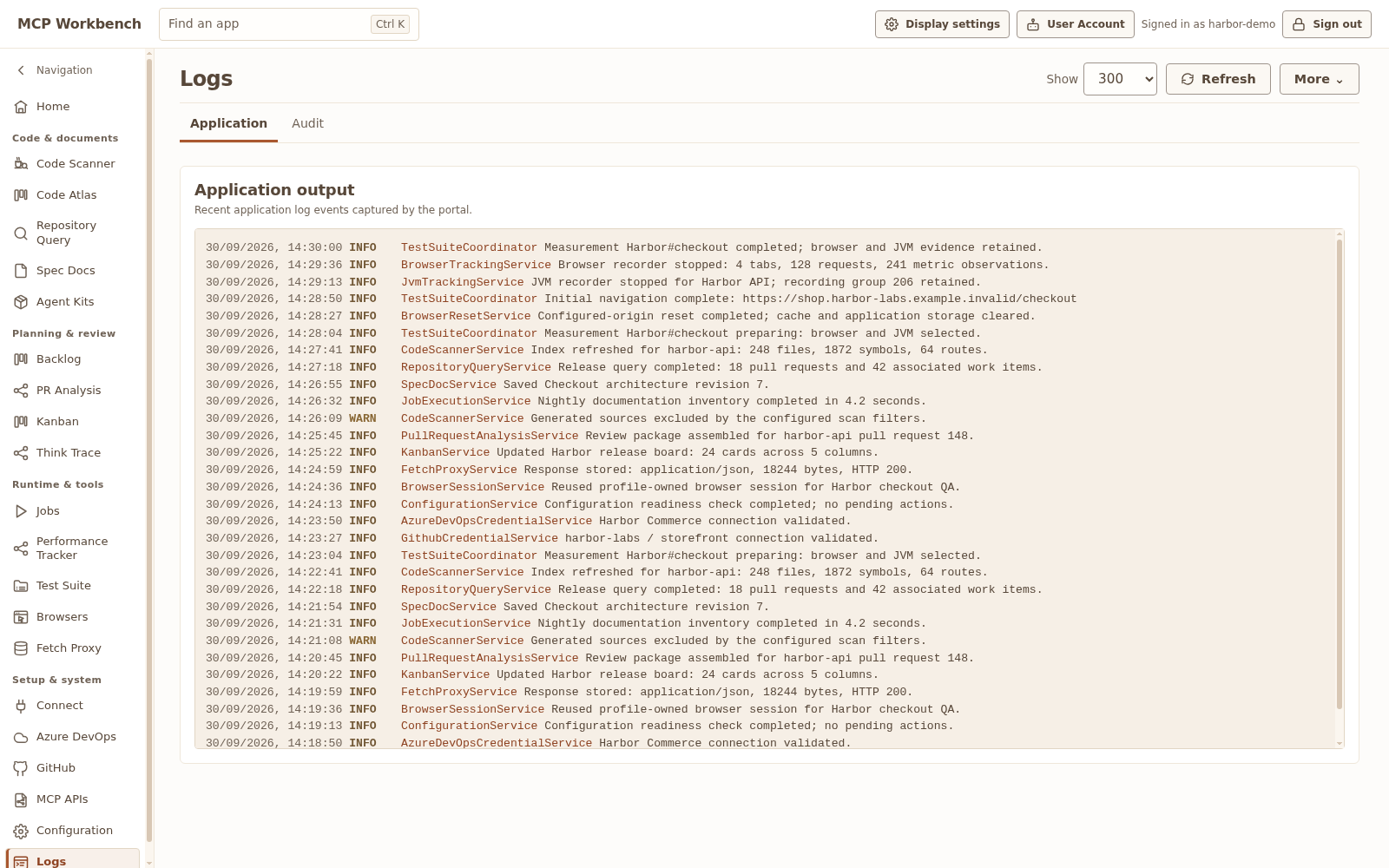The width and height of the screenshot is (1389, 868).
Task: Click the Azure DevOps cloud icon
Action: coord(21,737)
